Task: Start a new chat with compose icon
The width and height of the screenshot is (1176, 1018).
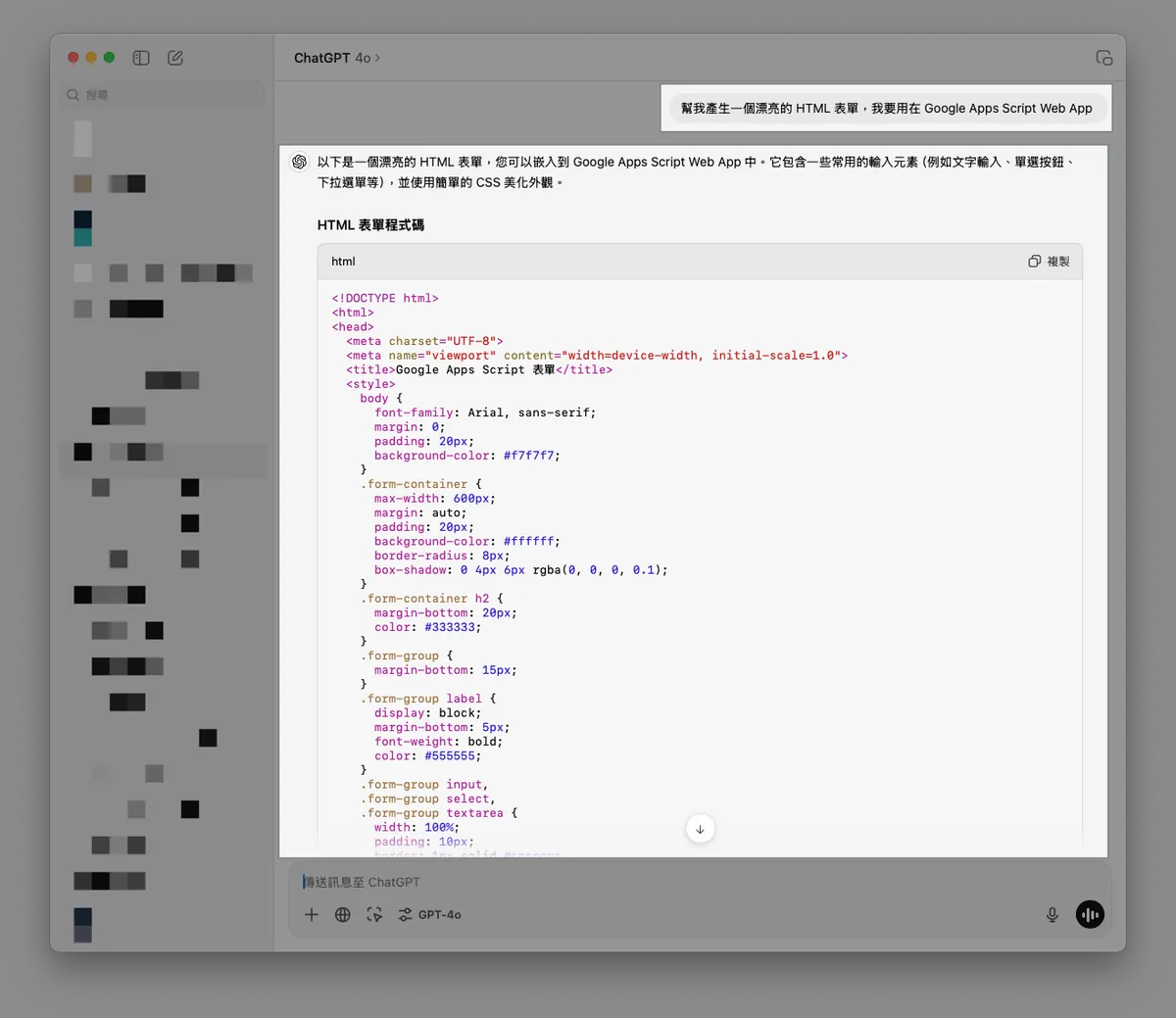Action: pos(175,58)
